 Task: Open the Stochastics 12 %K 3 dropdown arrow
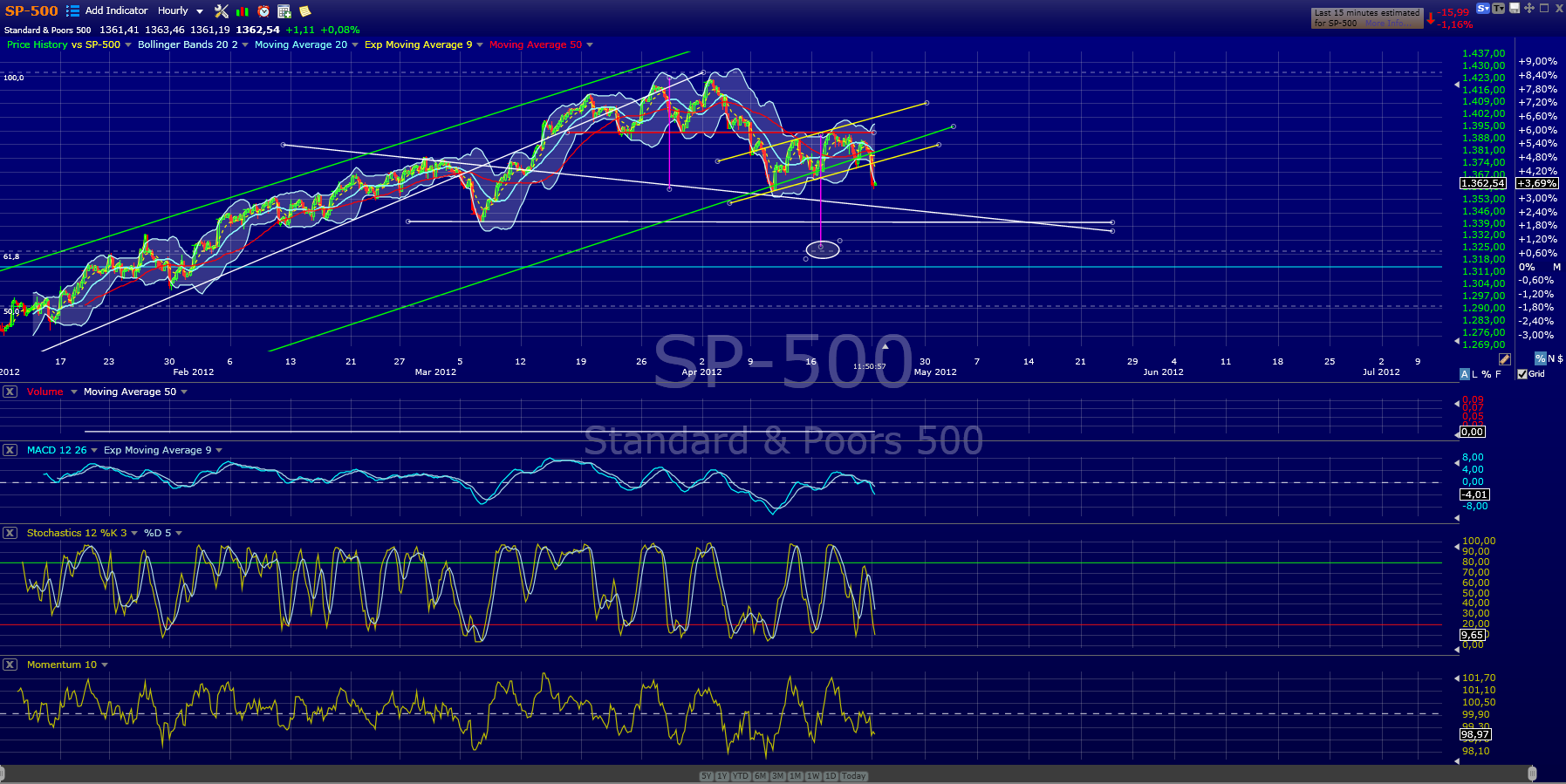point(134,533)
